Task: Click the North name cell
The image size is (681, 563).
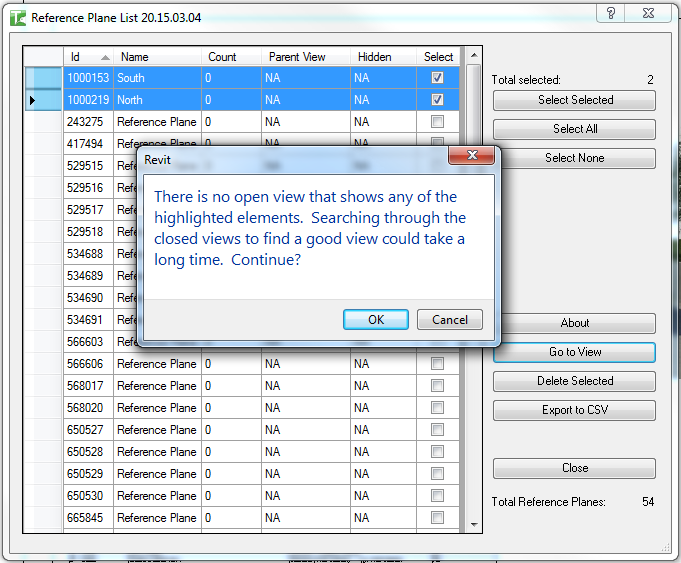Action: [157, 100]
